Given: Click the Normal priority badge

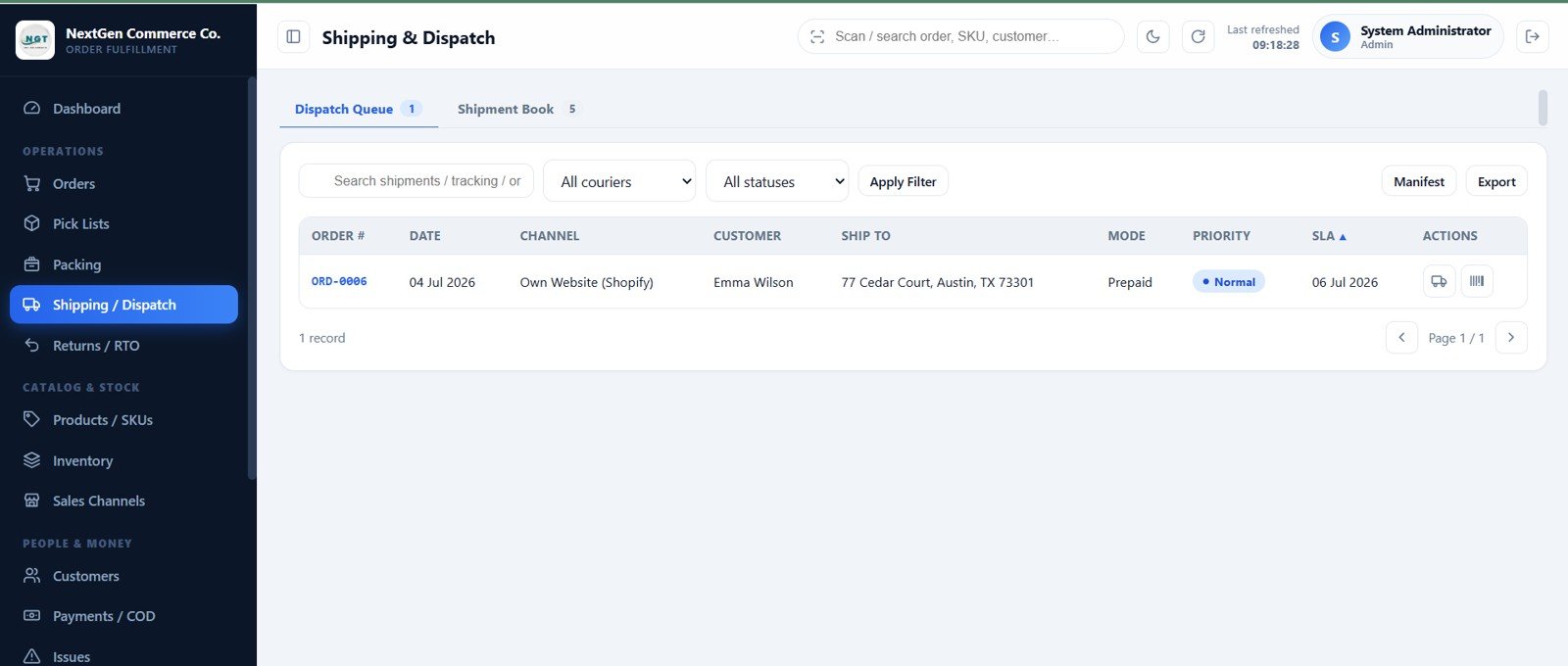Looking at the screenshot, I should [x=1229, y=281].
